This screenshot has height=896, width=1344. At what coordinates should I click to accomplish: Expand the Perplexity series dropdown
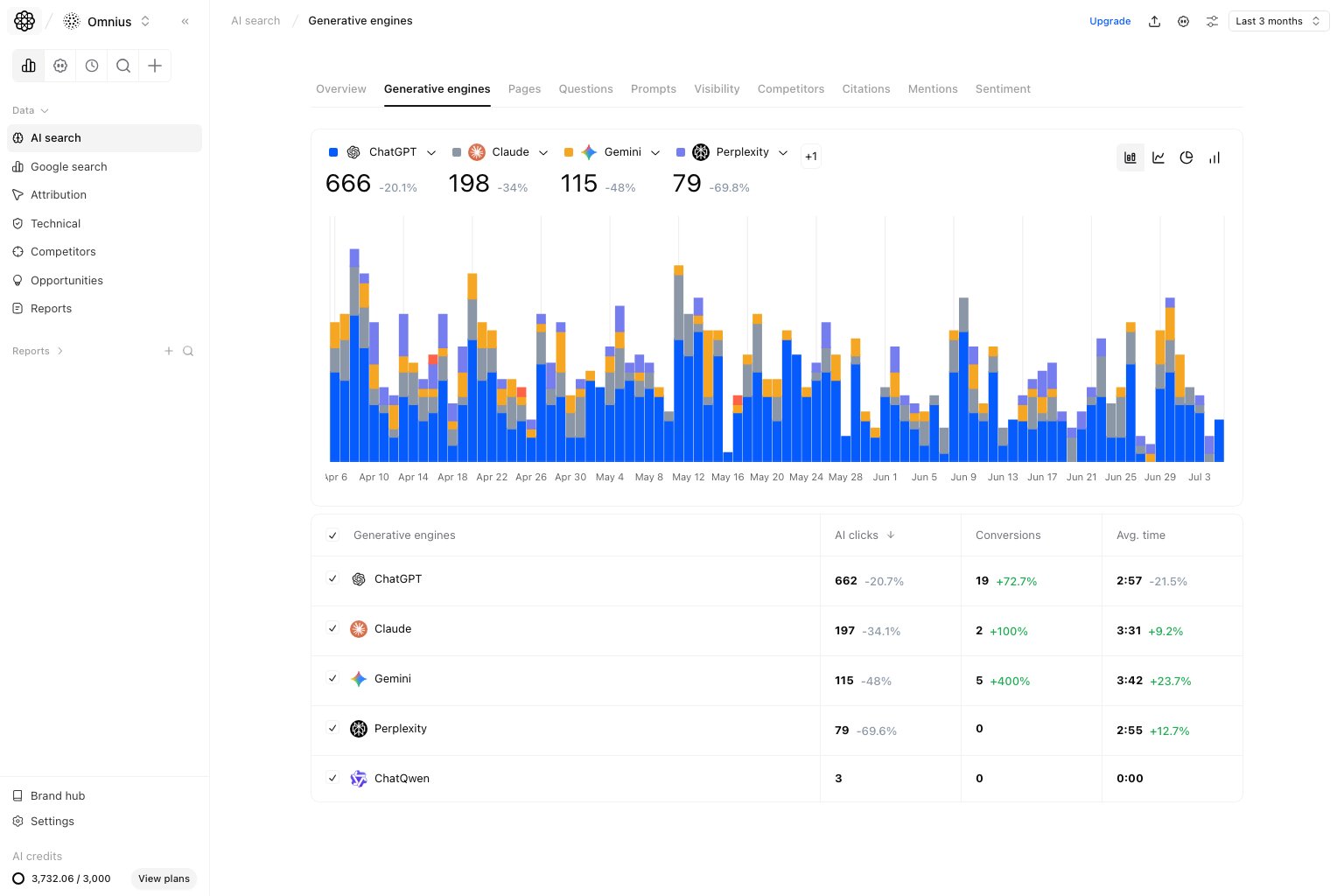click(783, 152)
